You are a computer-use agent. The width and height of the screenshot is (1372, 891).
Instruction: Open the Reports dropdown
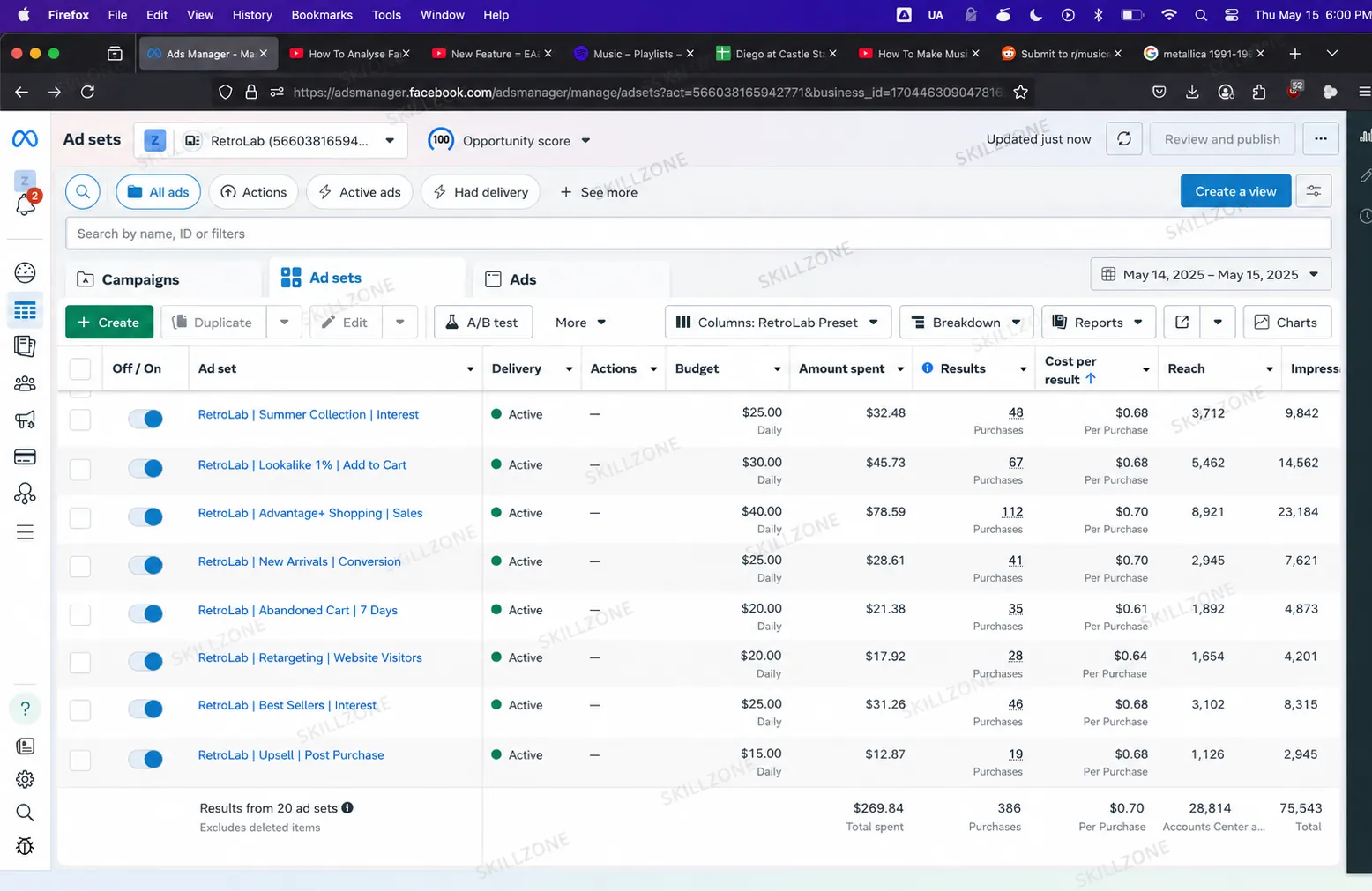(x=1098, y=323)
